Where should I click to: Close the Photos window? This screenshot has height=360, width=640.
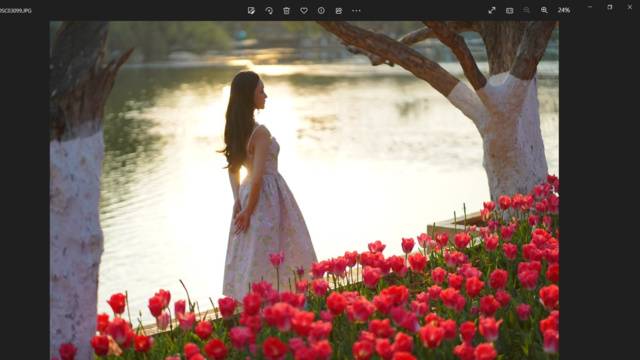point(630,7)
